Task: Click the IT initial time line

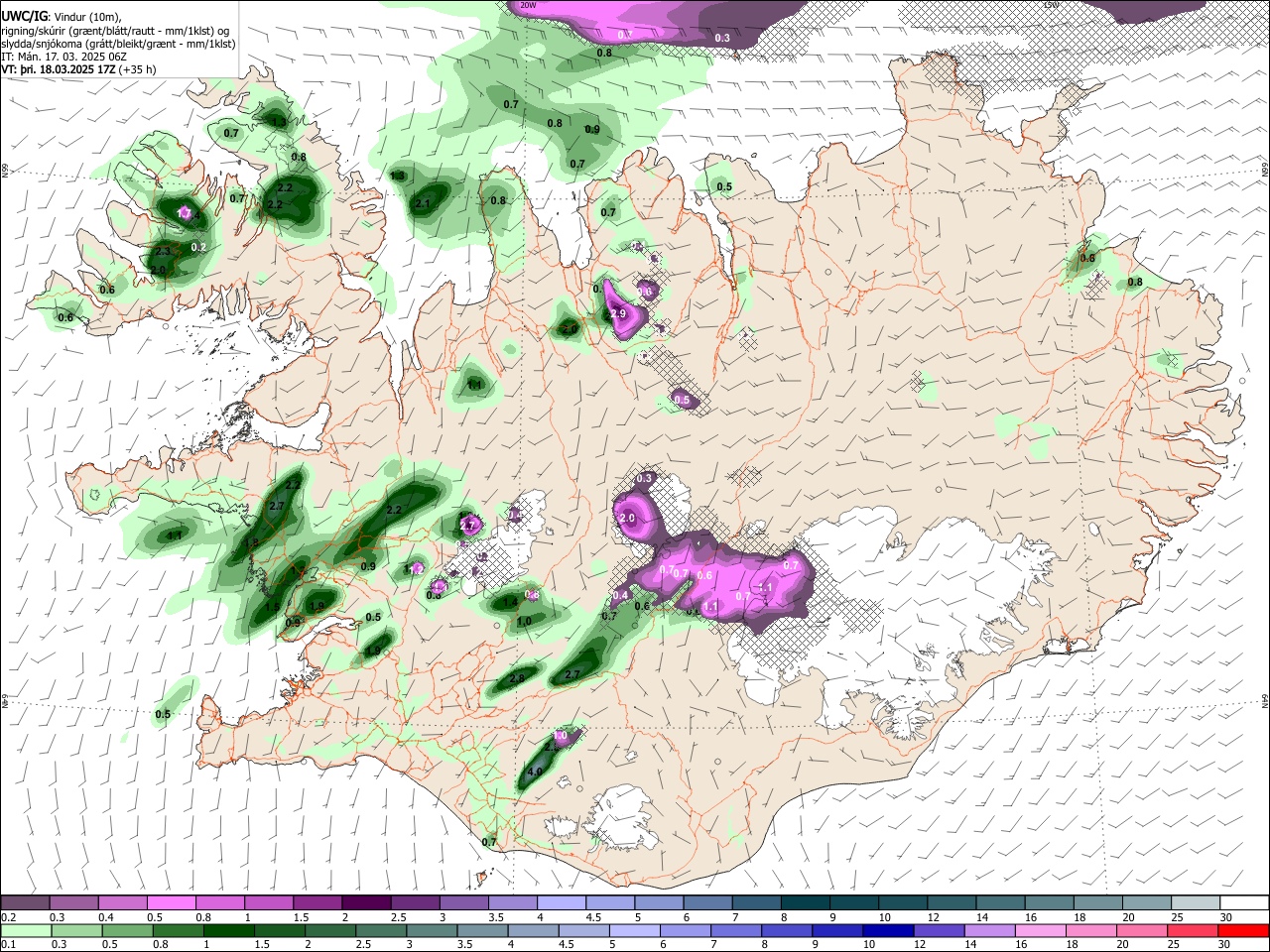Action: 63,57
